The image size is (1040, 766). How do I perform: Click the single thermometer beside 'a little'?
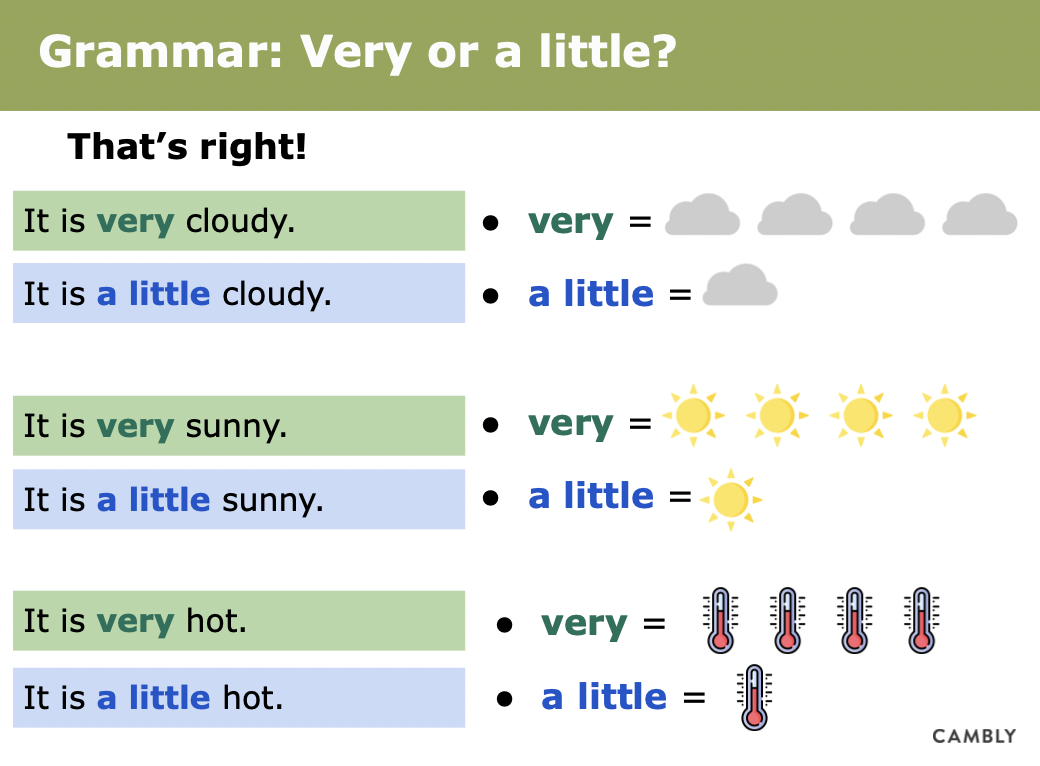755,697
